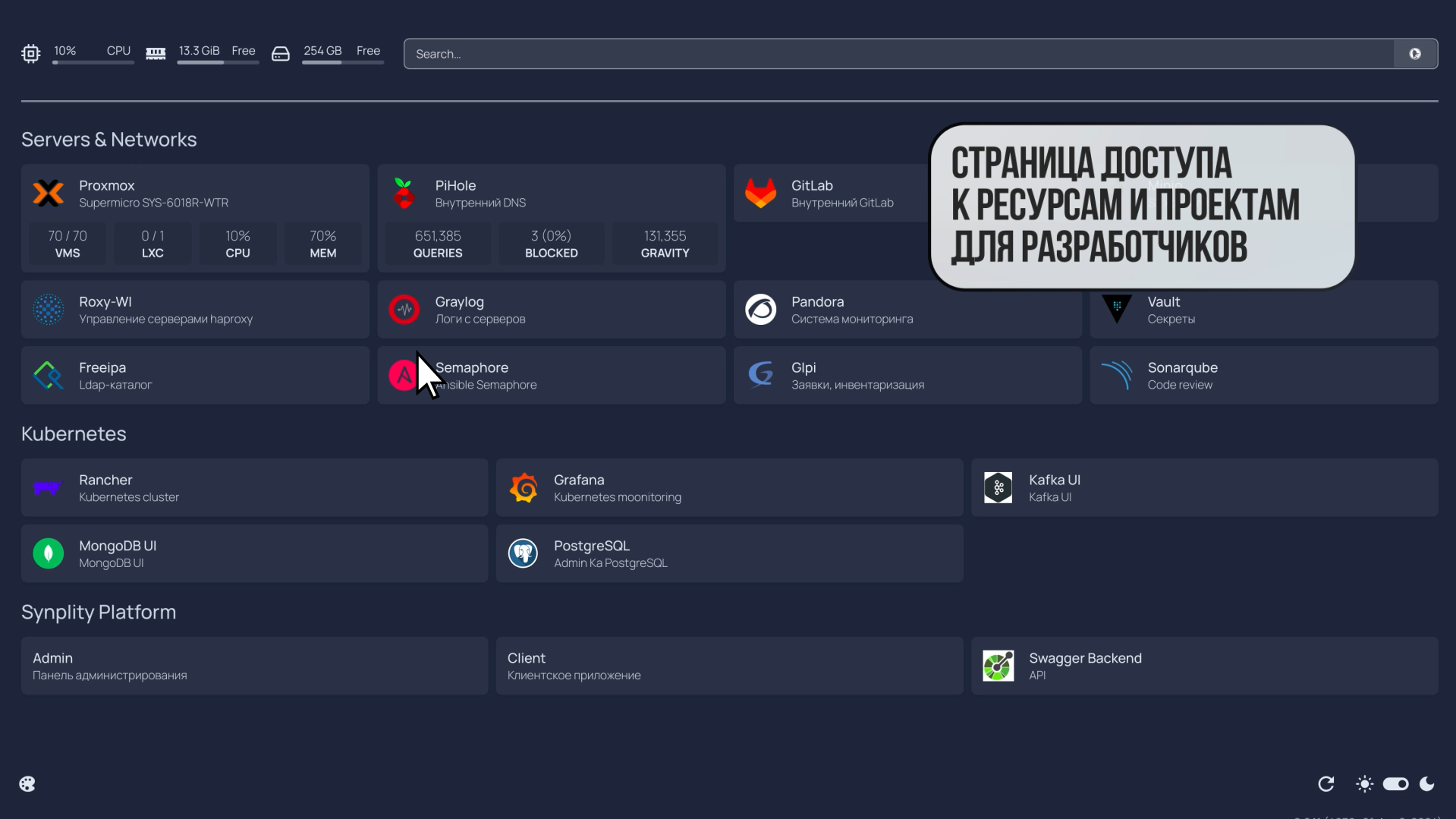Click the Kafka UI icon
Image resolution: width=1456 pixels, height=819 pixels.
coord(997,487)
